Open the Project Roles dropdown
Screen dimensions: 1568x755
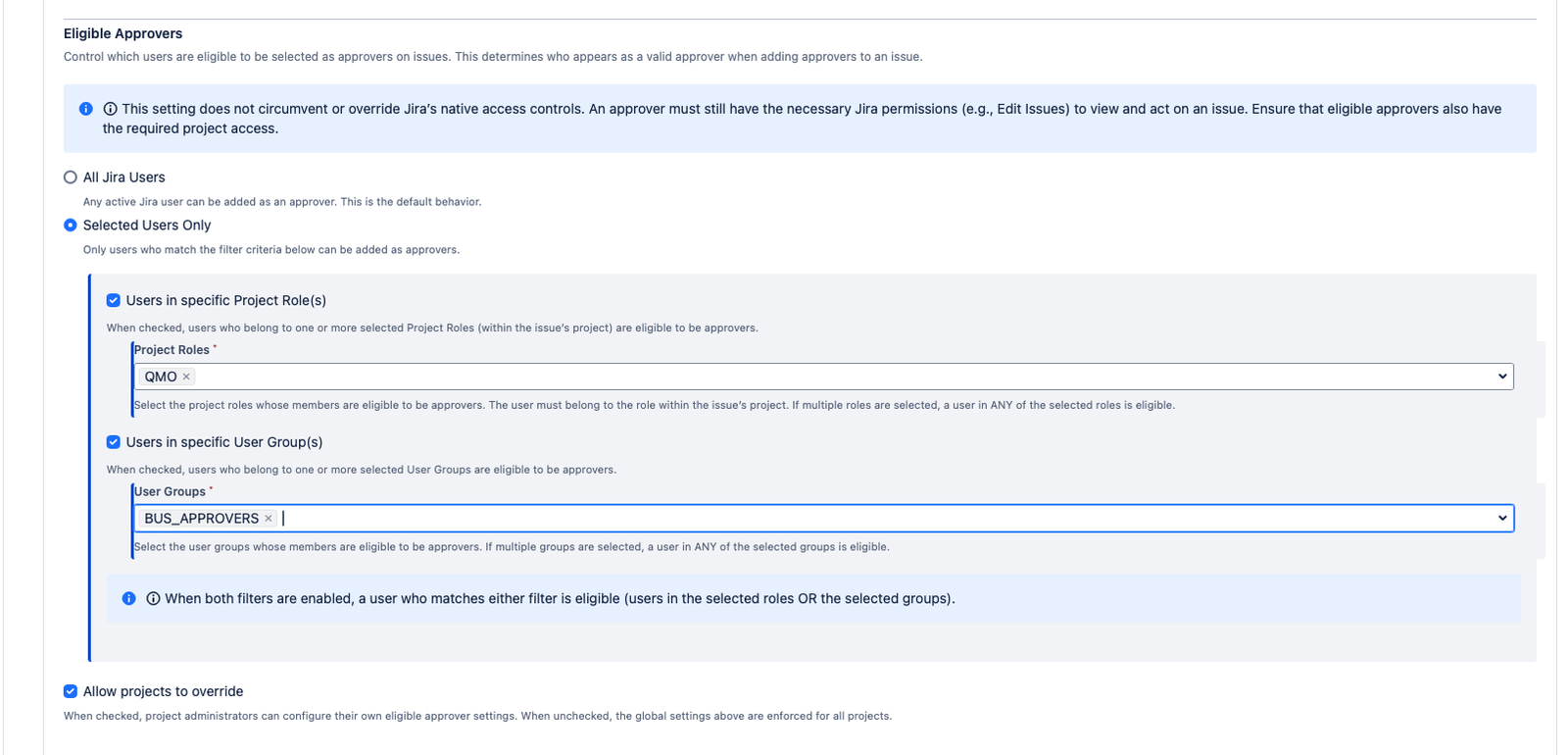(x=1503, y=376)
